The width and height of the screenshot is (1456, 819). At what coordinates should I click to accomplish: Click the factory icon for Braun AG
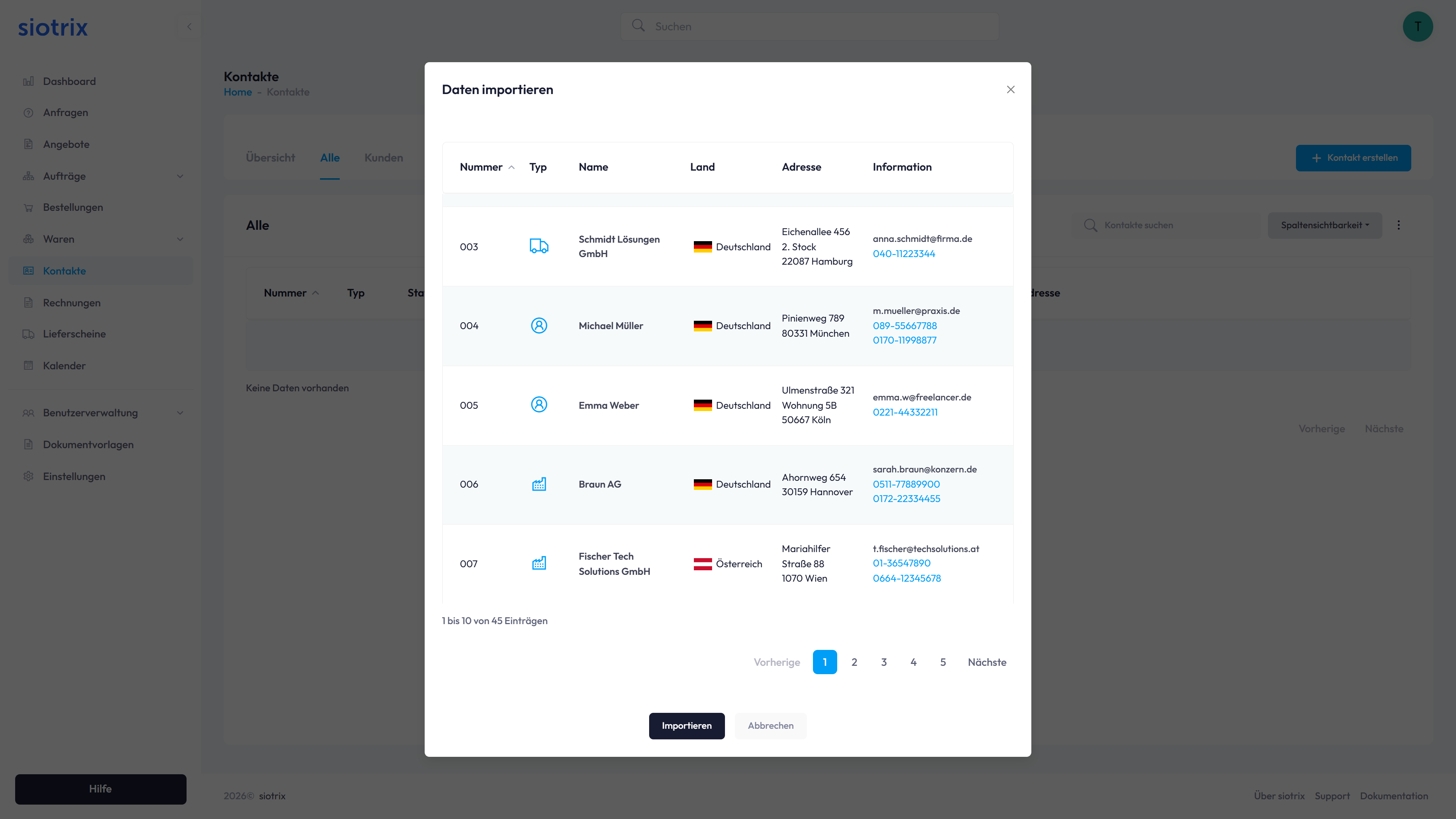pos(539,484)
